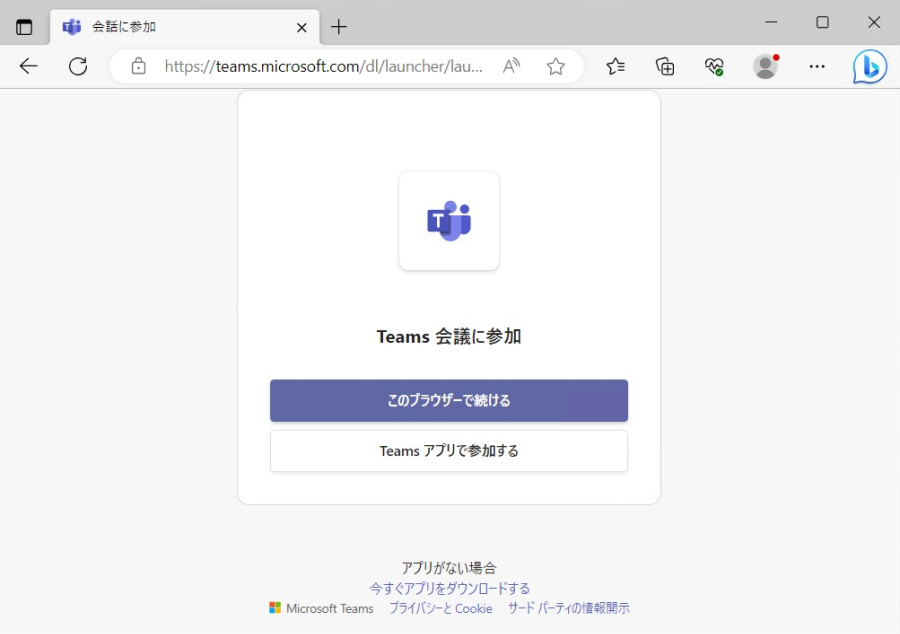Open the Bing chat sidebar button
Screen dimensions: 900x634
869,67
